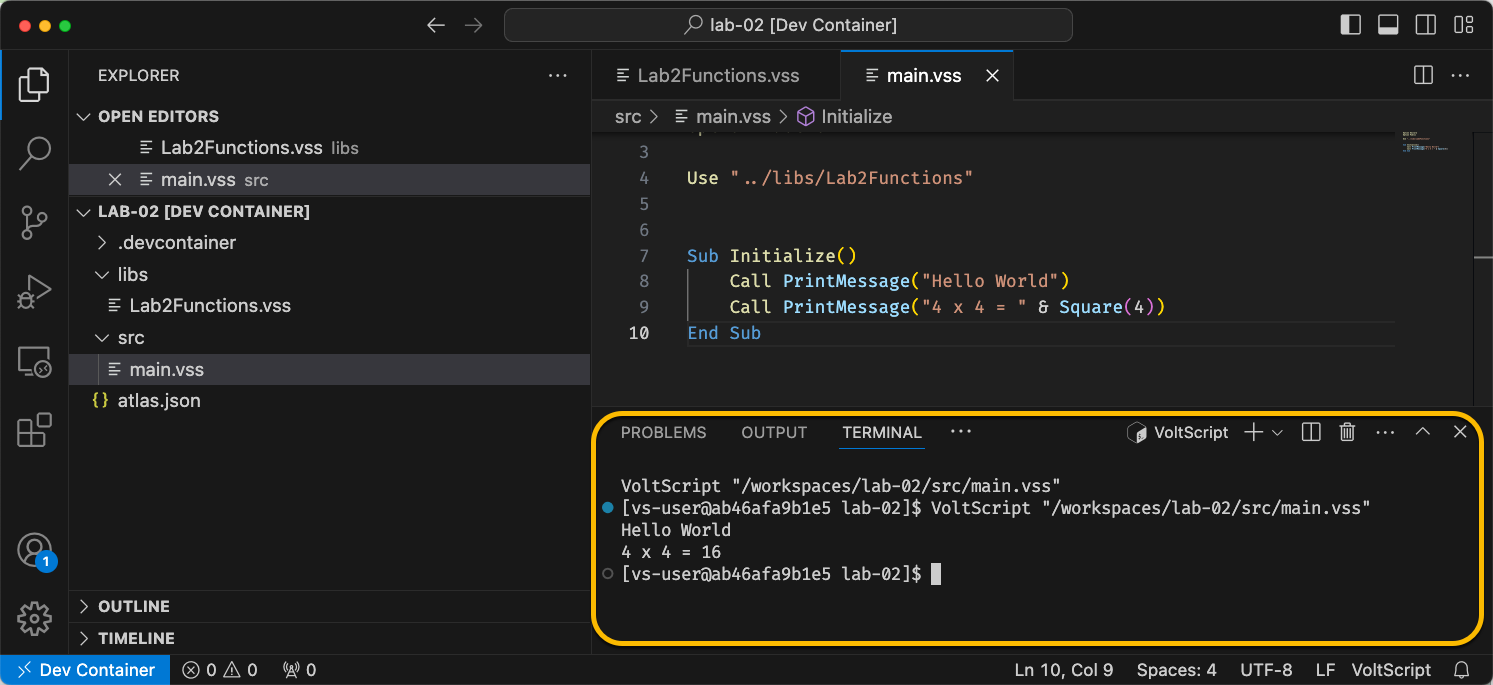Collapse the libs folder
This screenshot has height=685, width=1493.
click(x=329, y=274)
